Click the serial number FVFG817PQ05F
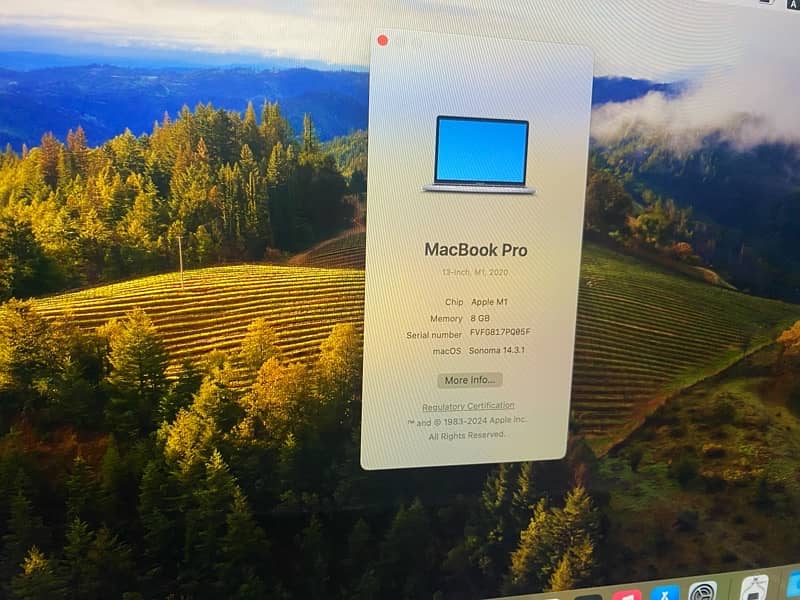The height and width of the screenshot is (600, 800). 501,333
